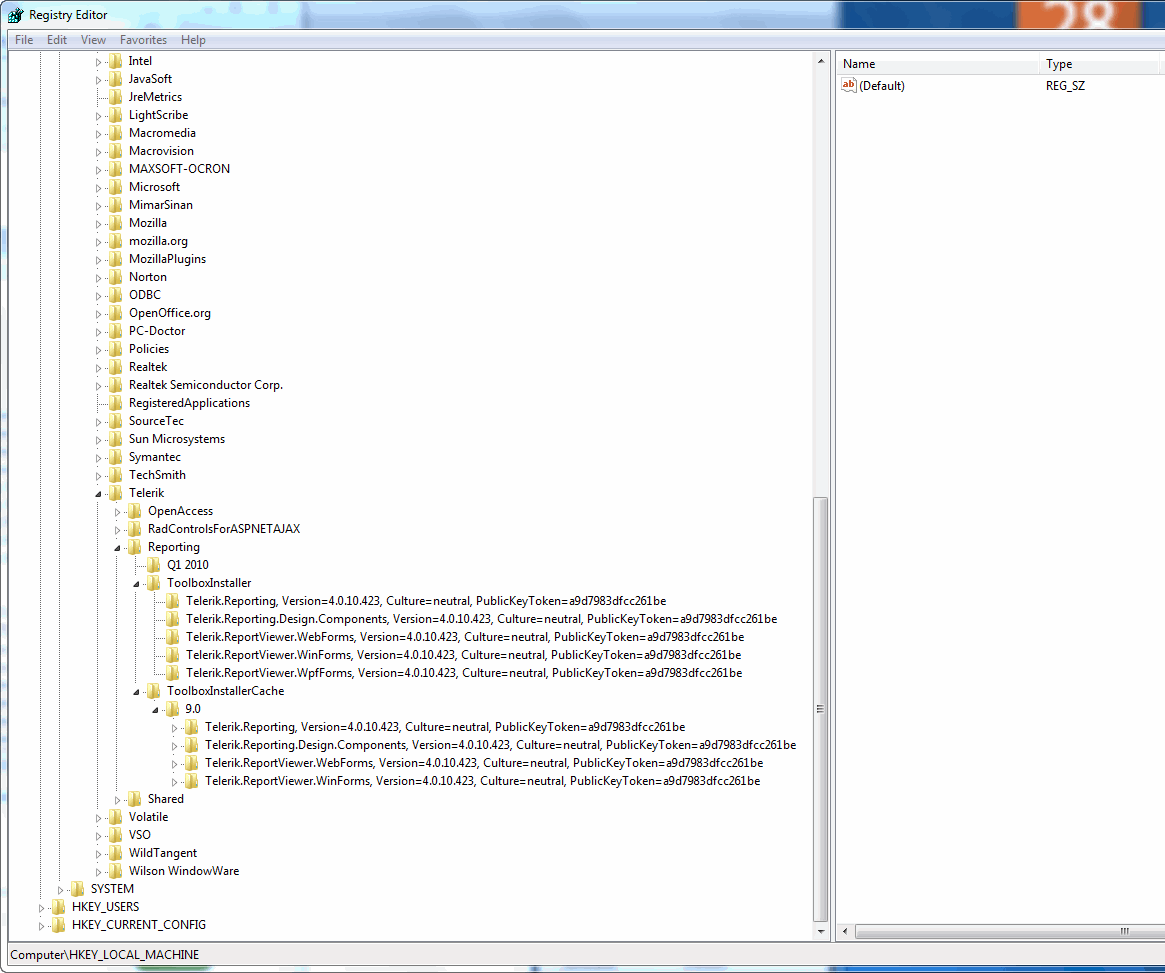
Task: Click the Name column header
Action: pos(938,64)
